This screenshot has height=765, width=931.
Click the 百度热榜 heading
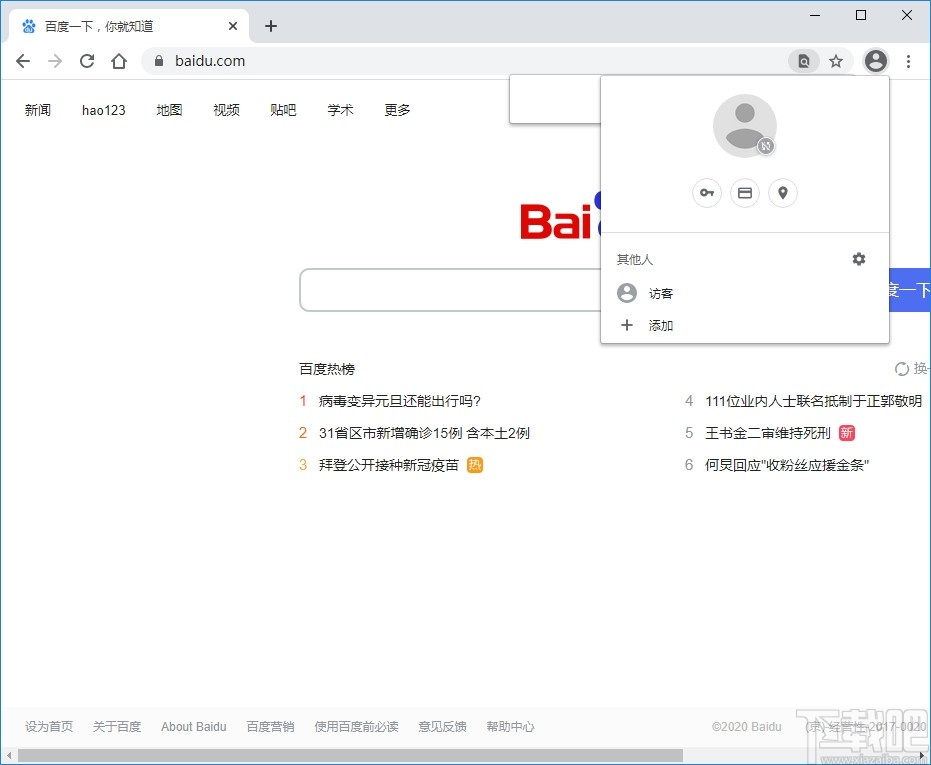[x=327, y=369]
